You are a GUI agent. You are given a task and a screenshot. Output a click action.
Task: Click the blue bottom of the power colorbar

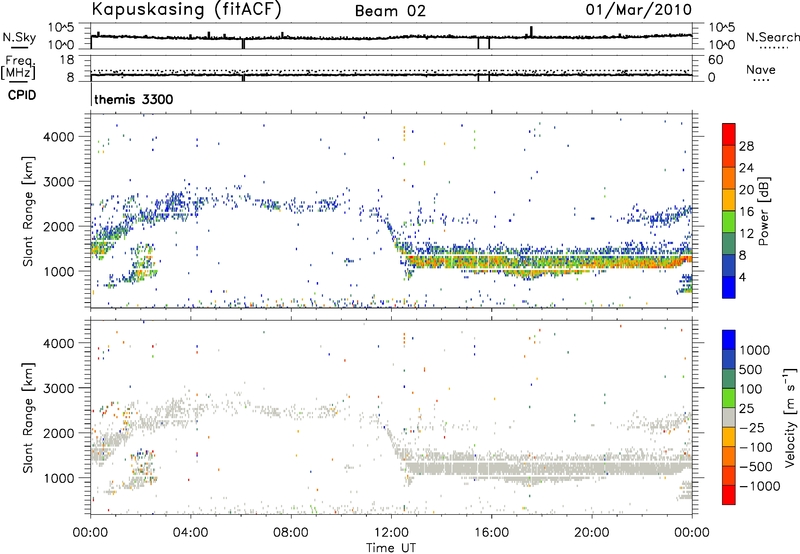point(729,287)
